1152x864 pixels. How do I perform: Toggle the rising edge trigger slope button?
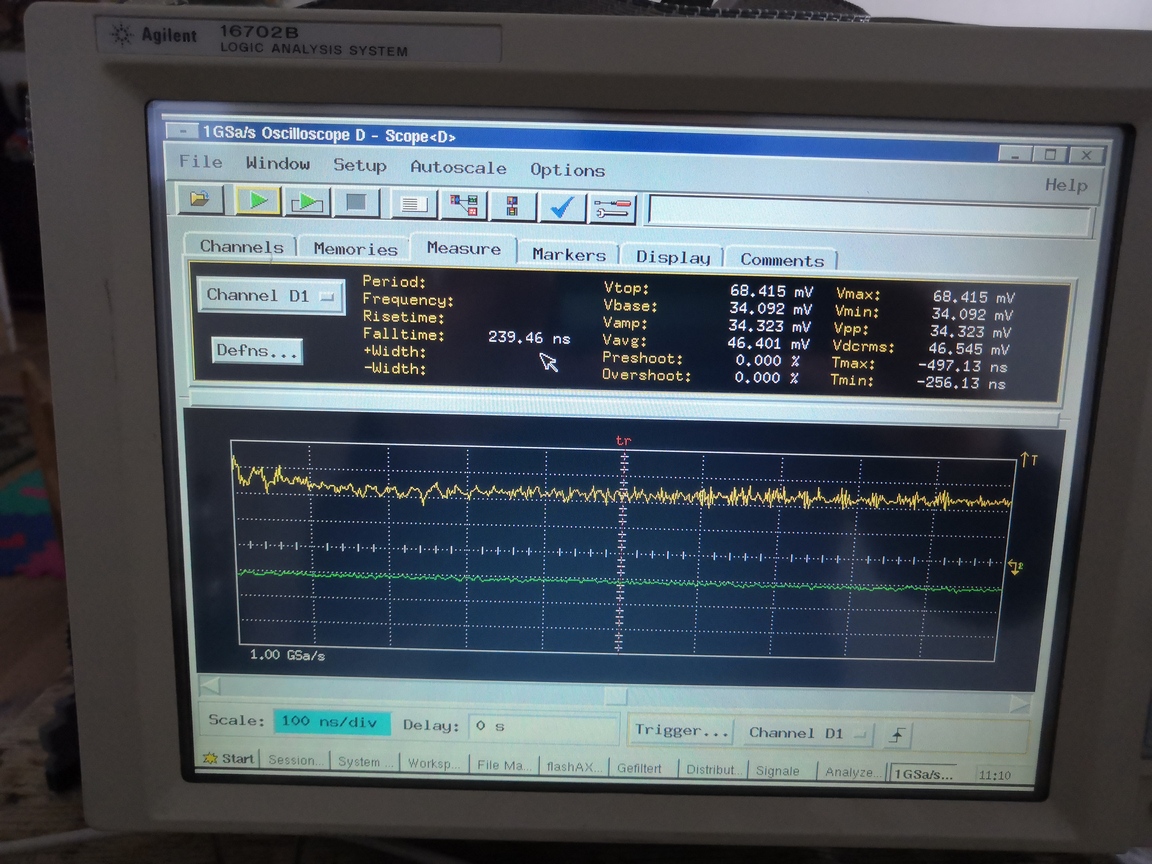(897, 735)
